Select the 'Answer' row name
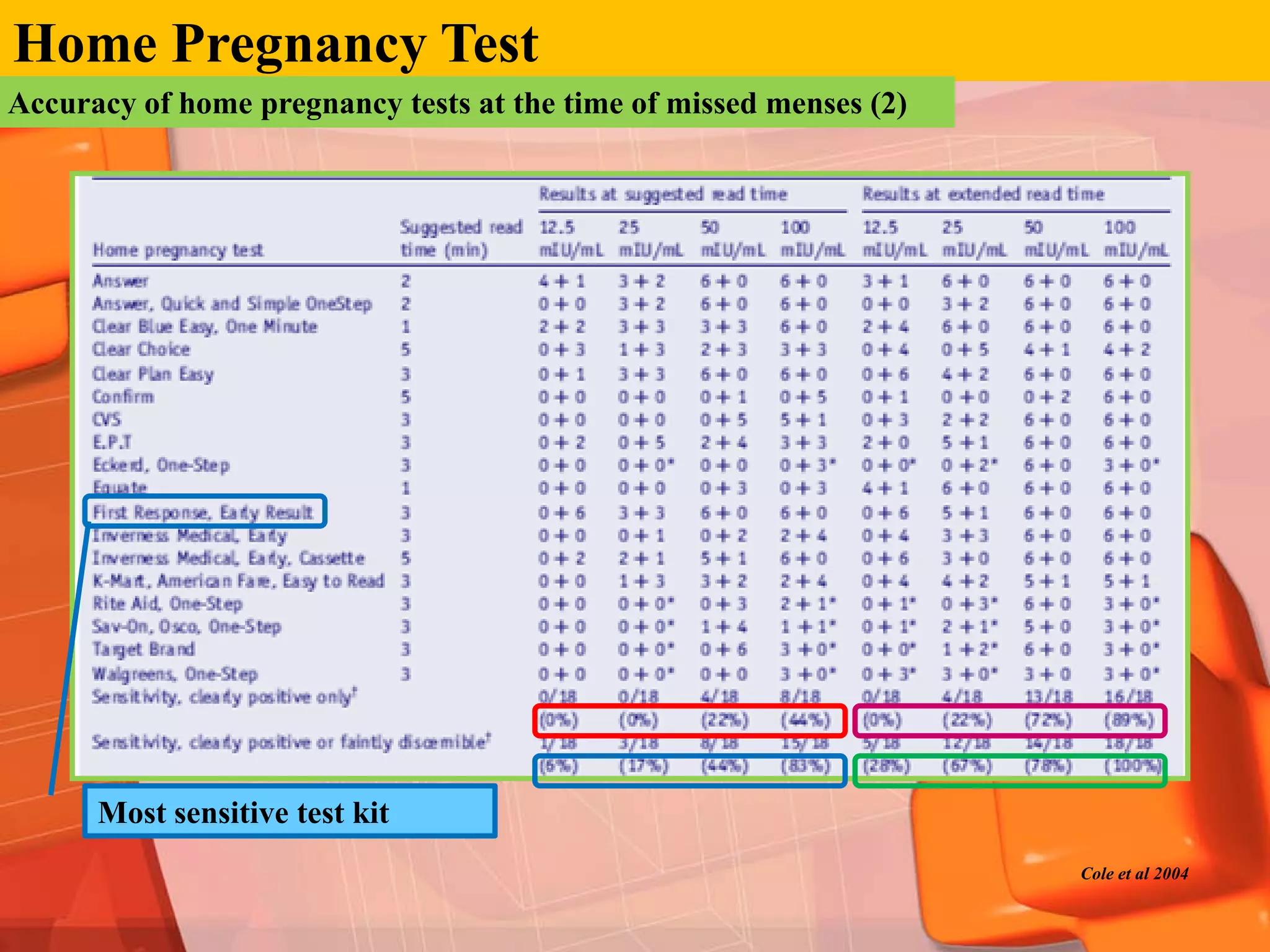This screenshot has height=952, width=1270. coord(120,281)
